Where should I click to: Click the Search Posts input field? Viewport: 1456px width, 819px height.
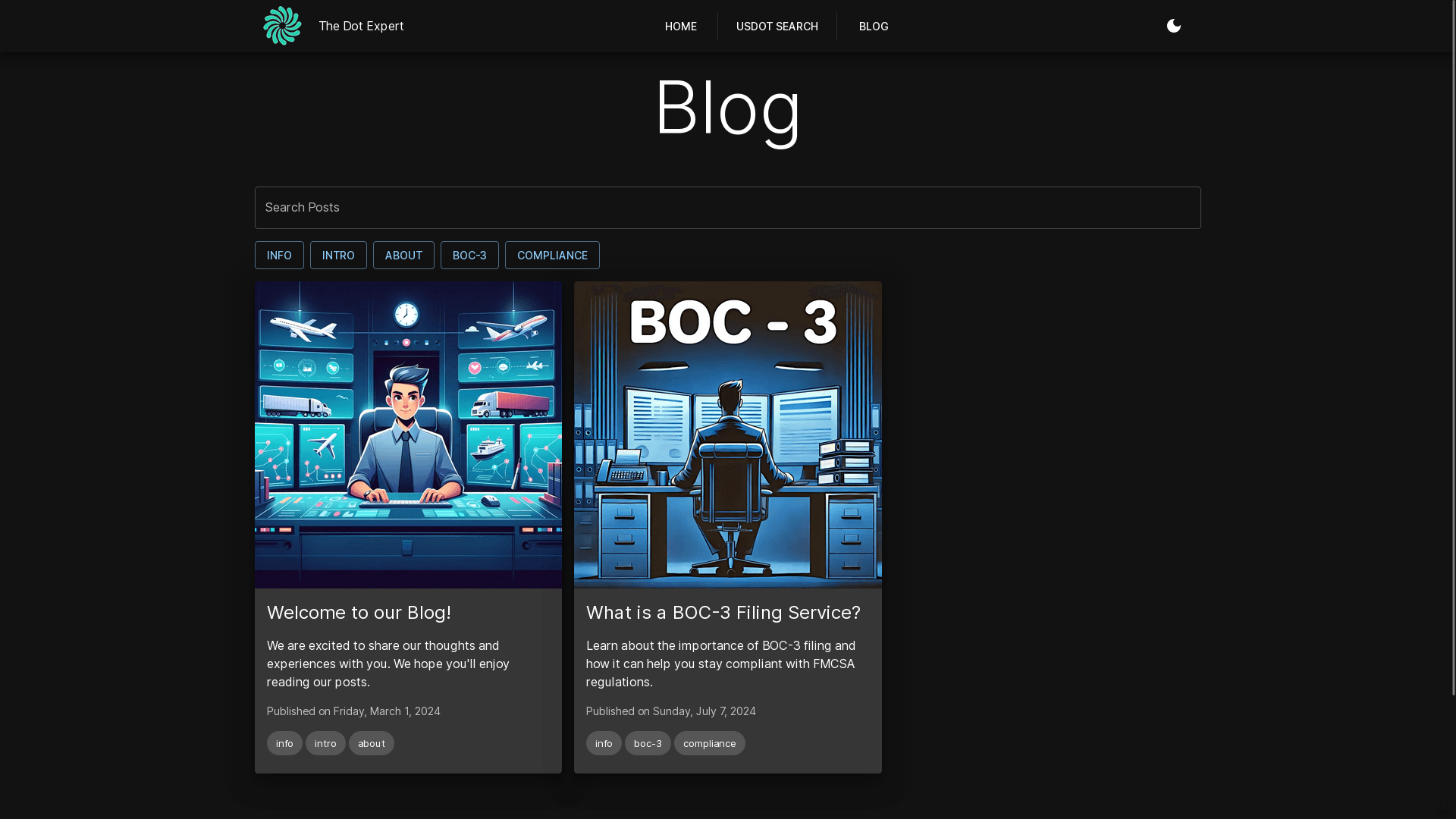[x=727, y=208]
